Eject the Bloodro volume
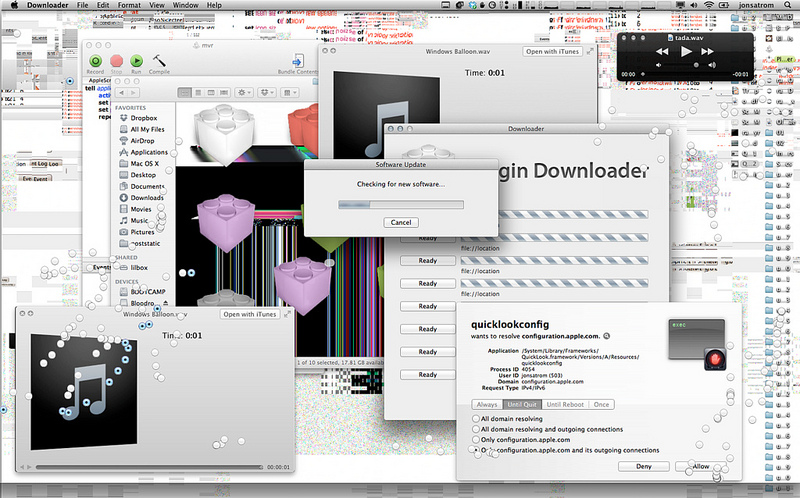This screenshot has height=498, width=800. click(x=166, y=303)
